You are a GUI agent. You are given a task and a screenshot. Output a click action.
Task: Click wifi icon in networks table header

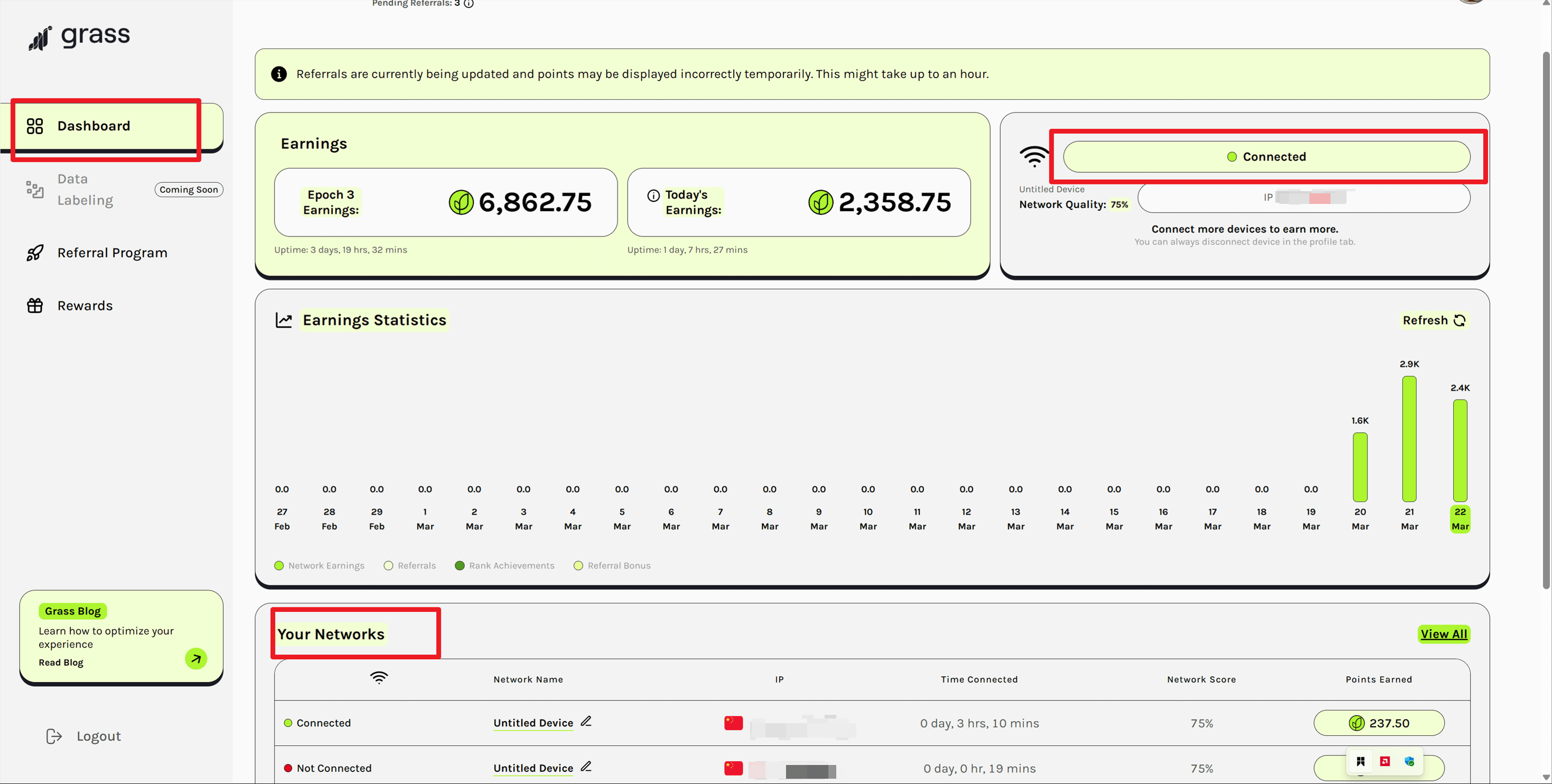tap(379, 678)
